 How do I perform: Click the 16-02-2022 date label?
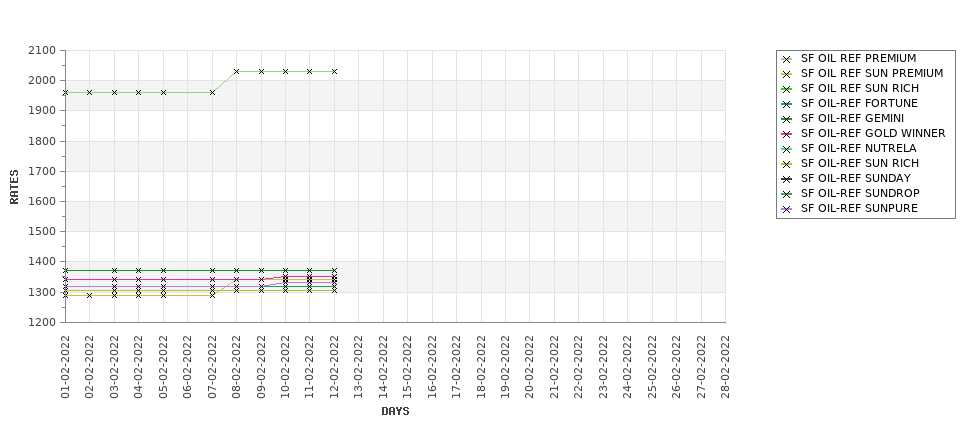432,367
